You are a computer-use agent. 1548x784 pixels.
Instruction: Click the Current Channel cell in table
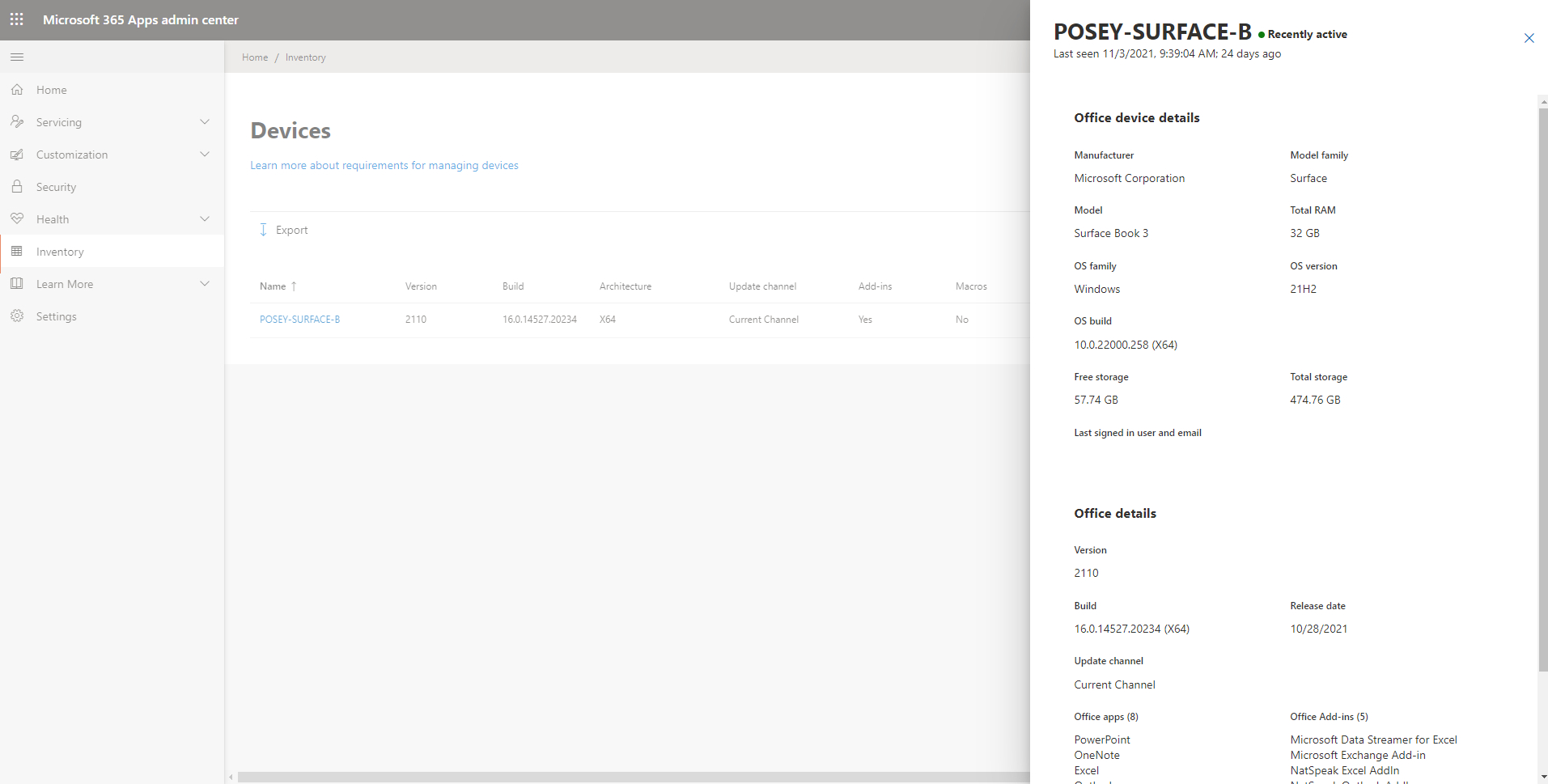pos(764,320)
